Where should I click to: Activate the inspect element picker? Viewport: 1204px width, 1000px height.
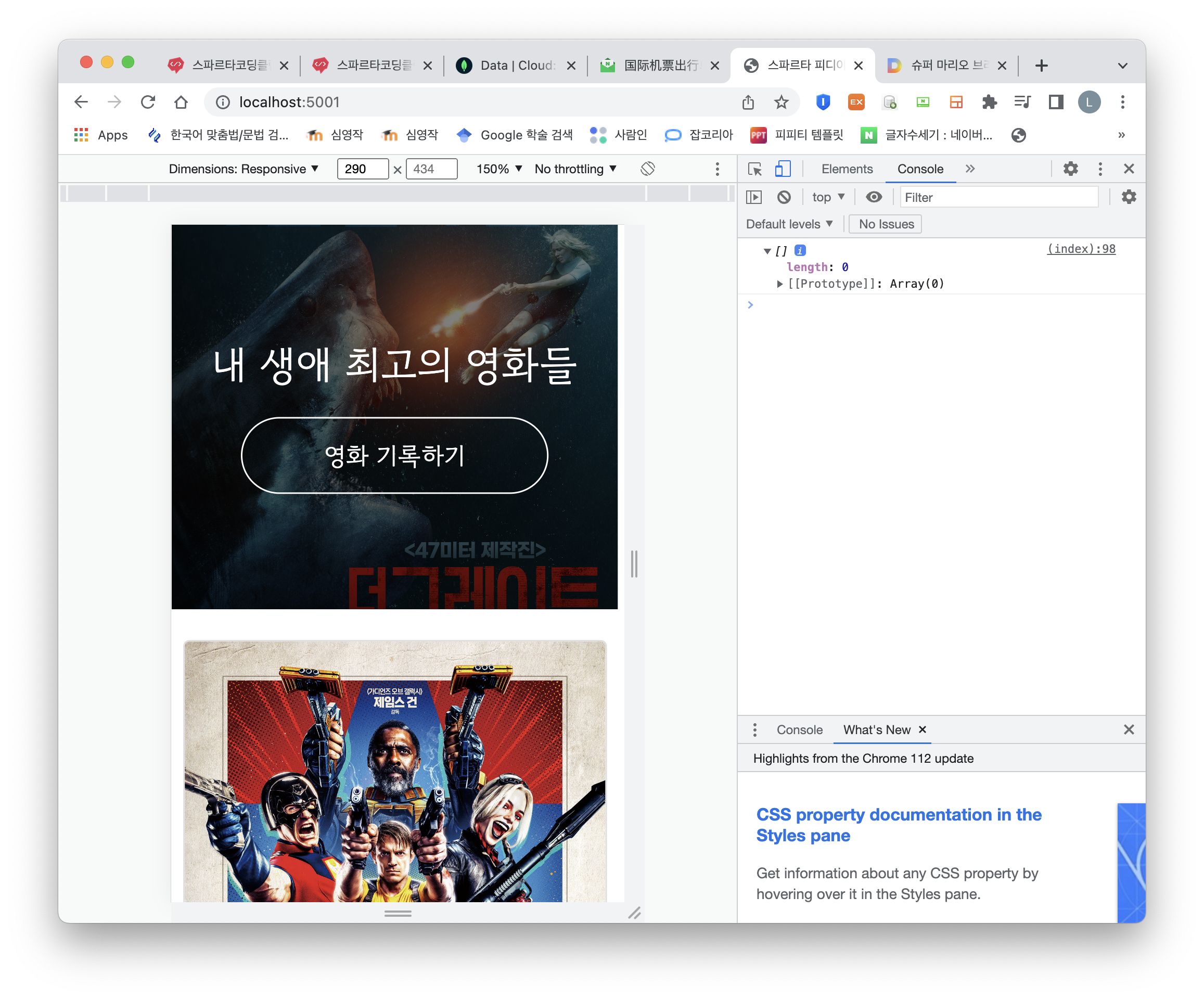754,169
